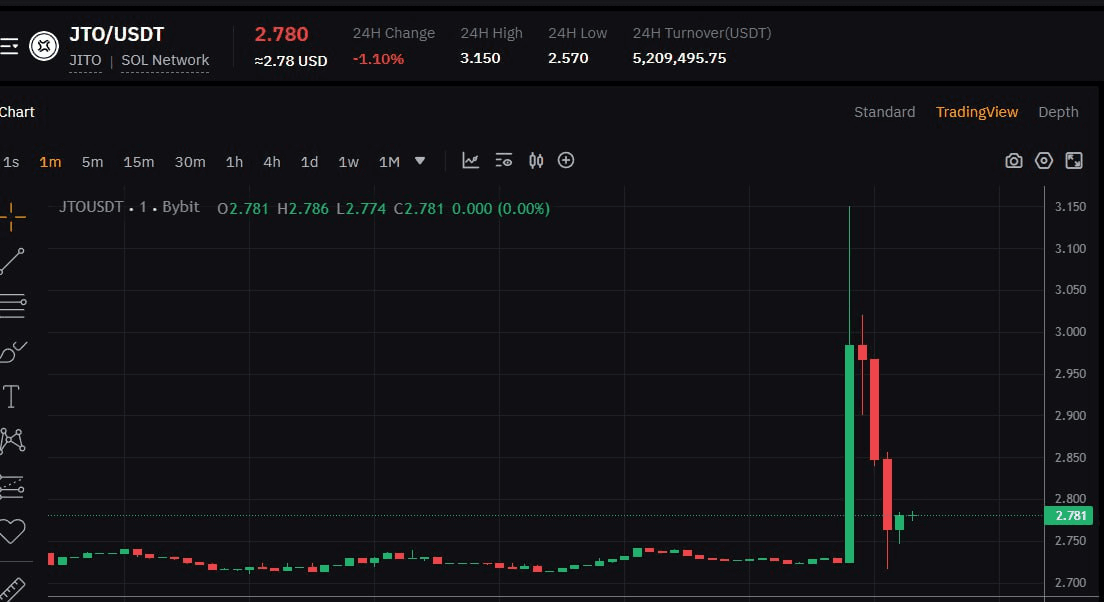
Task: Select the XABCD pattern tool
Action: 13,441
